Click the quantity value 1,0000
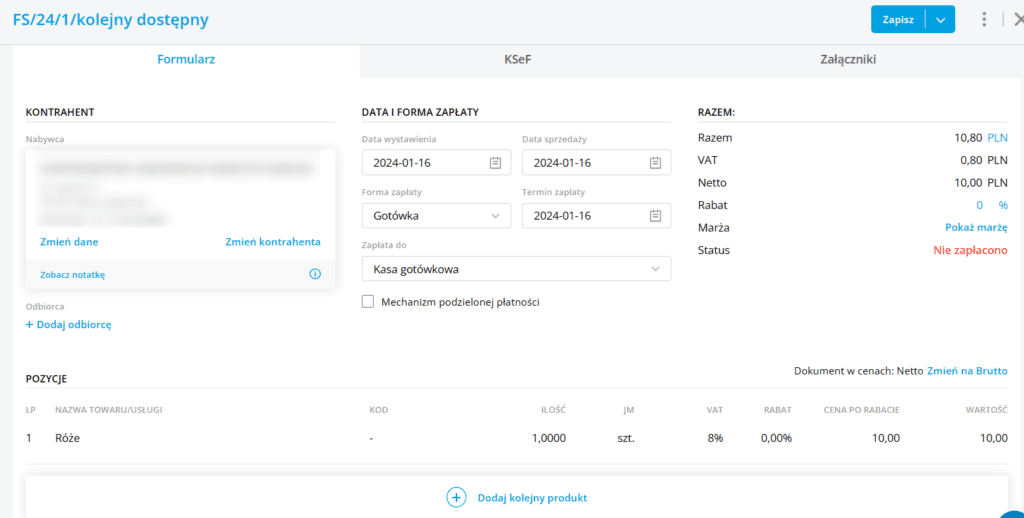This screenshot has height=518, width=1024. (x=547, y=438)
